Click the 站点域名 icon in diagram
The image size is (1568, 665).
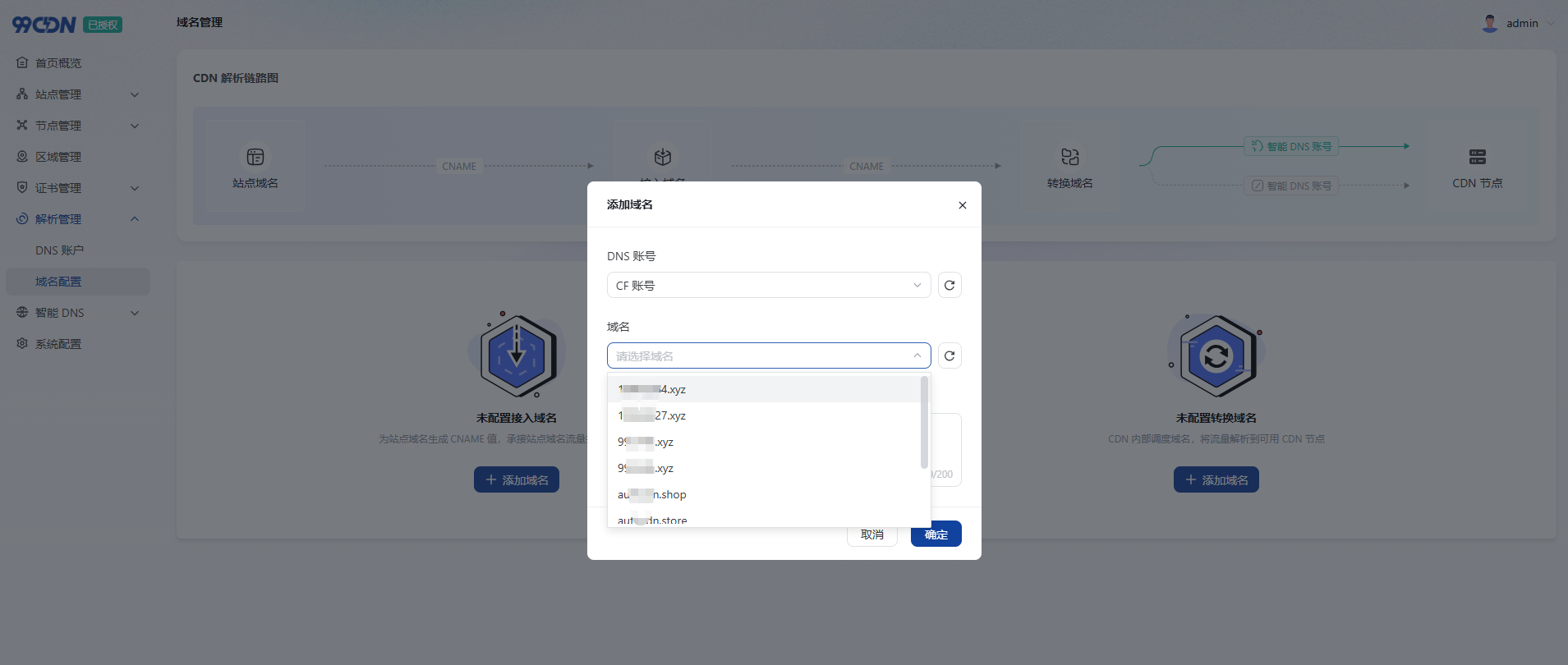coord(255,157)
